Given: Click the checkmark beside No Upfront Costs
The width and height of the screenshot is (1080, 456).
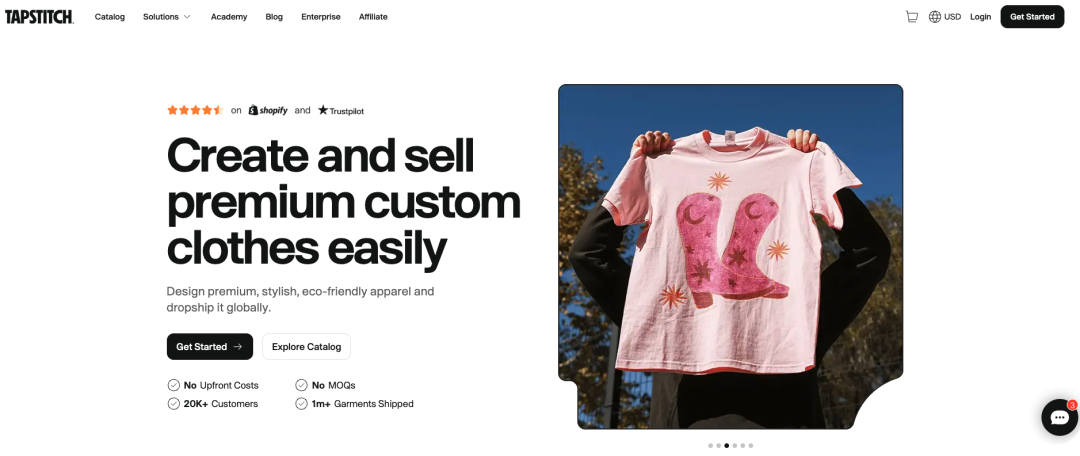Looking at the screenshot, I should pos(174,385).
